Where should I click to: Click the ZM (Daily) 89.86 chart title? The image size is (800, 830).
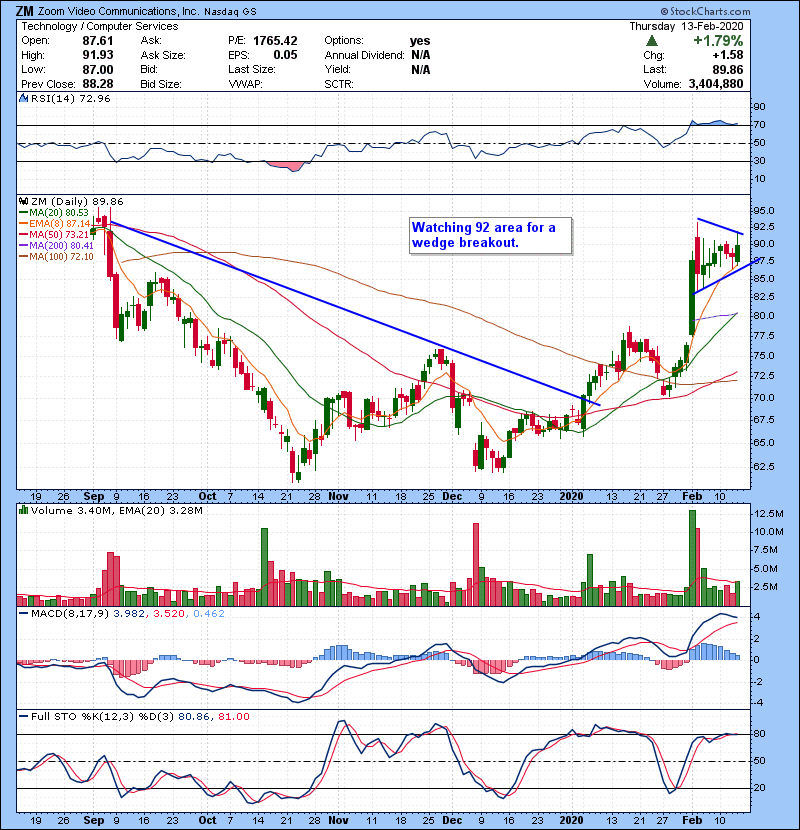[x=77, y=202]
